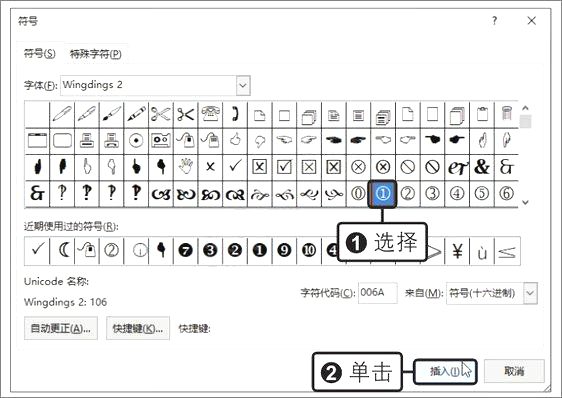Choose the trash can symbol
Viewport: 562px width, 398px height.
pyautogui.click(x=506, y=114)
